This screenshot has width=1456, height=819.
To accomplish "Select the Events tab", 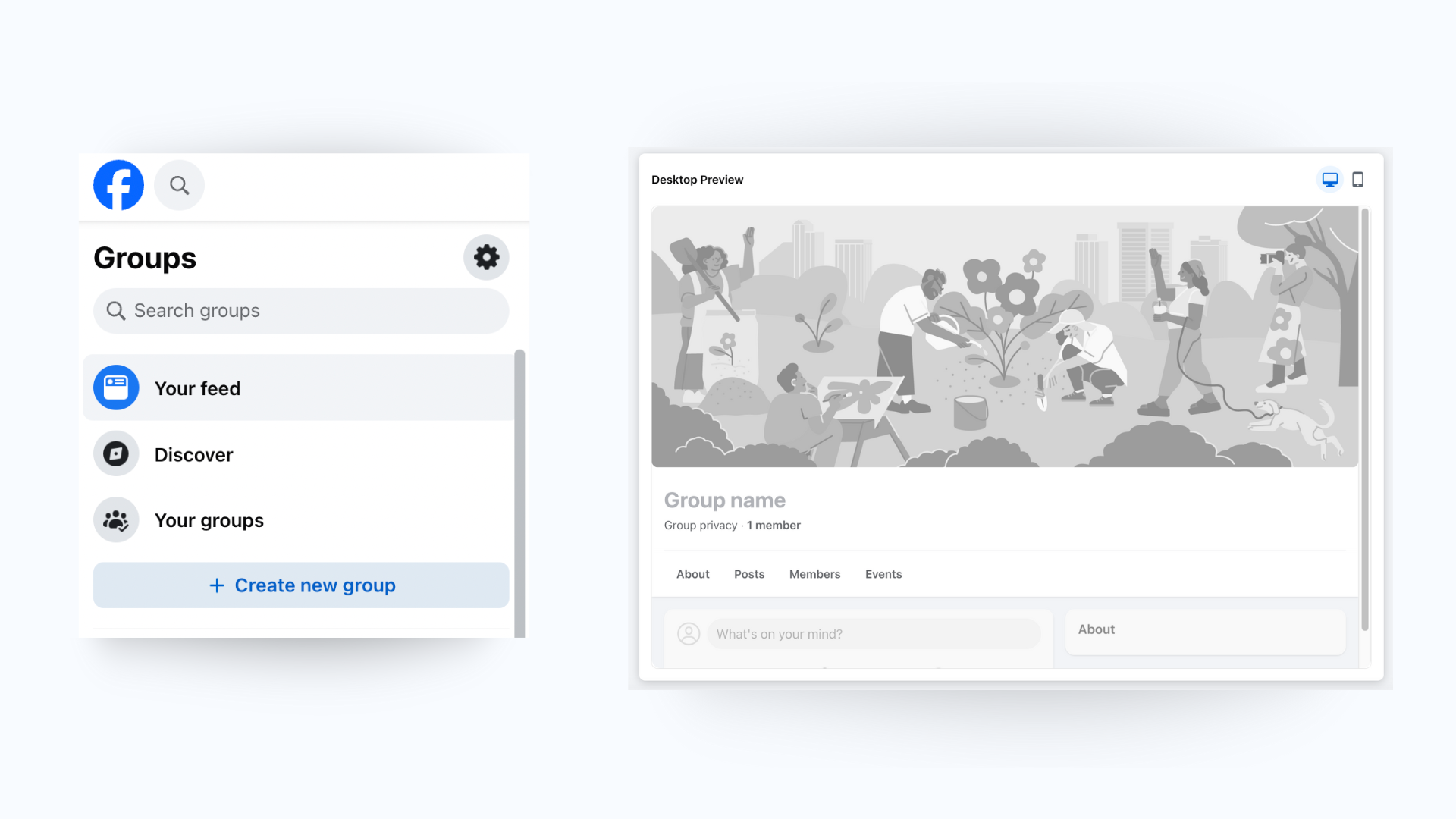I will (x=883, y=574).
